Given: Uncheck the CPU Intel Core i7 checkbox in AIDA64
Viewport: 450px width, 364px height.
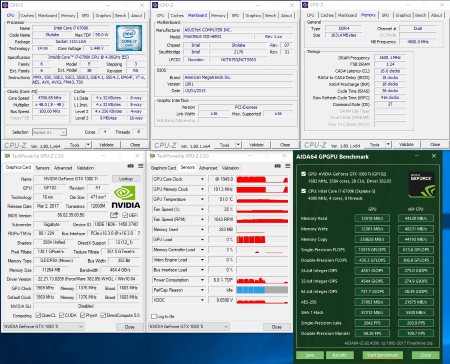Looking at the screenshot, I should 303,191.
